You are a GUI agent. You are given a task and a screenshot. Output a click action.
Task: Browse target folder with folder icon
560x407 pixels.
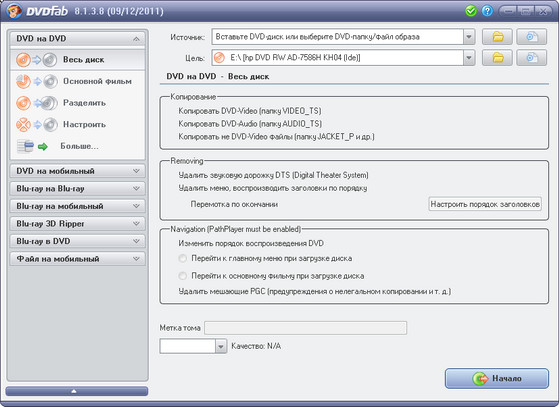[497, 58]
